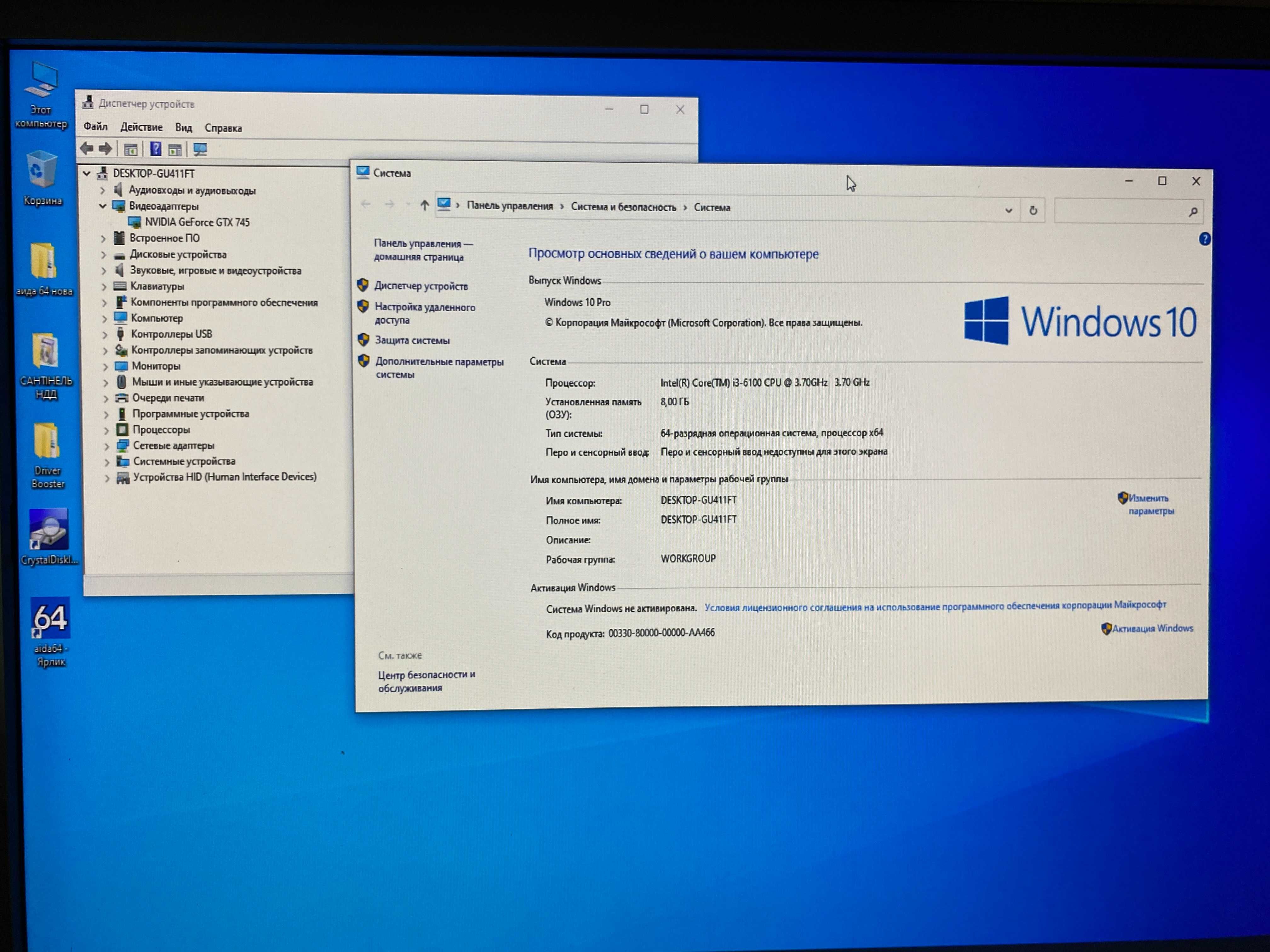This screenshot has height=952, width=1270.
Task: Open the license agreement terms link
Action: pyautogui.click(x=935, y=606)
